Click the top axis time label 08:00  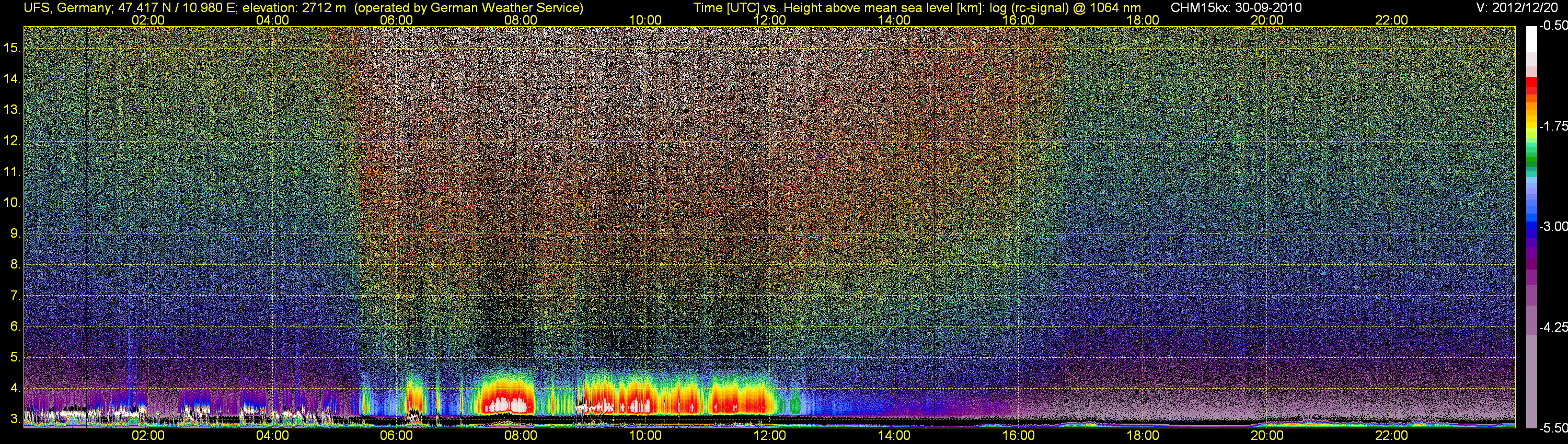click(x=521, y=20)
